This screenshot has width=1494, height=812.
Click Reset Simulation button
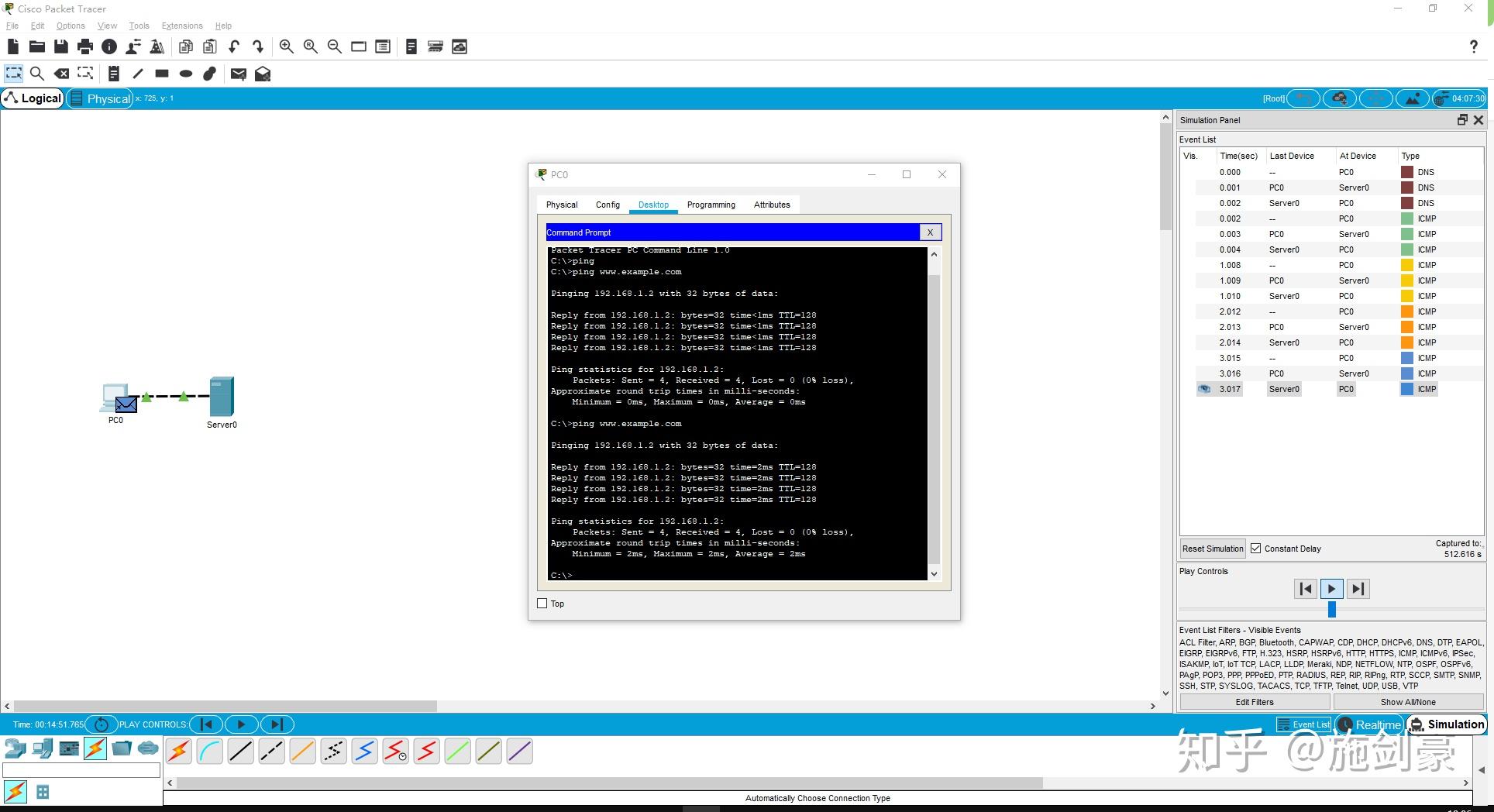[x=1213, y=549]
